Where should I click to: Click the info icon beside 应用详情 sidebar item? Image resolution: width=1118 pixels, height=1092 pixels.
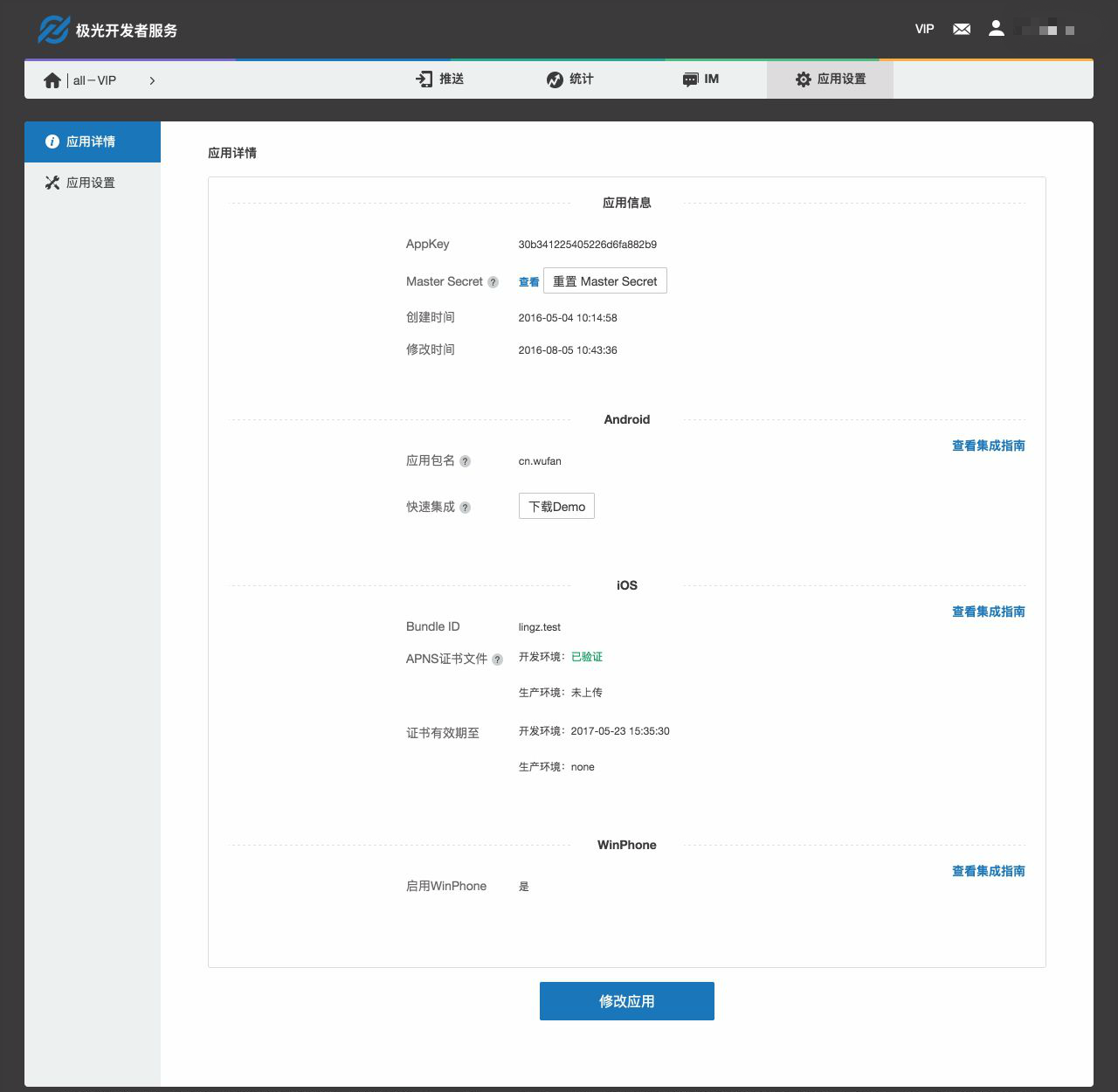pyautogui.click(x=52, y=141)
